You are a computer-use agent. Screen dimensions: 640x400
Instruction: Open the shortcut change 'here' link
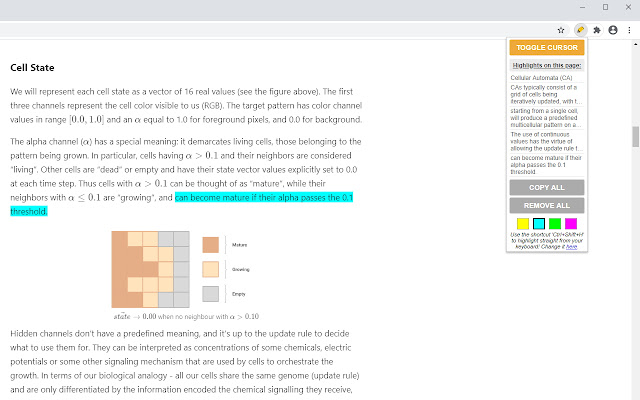[571, 247]
